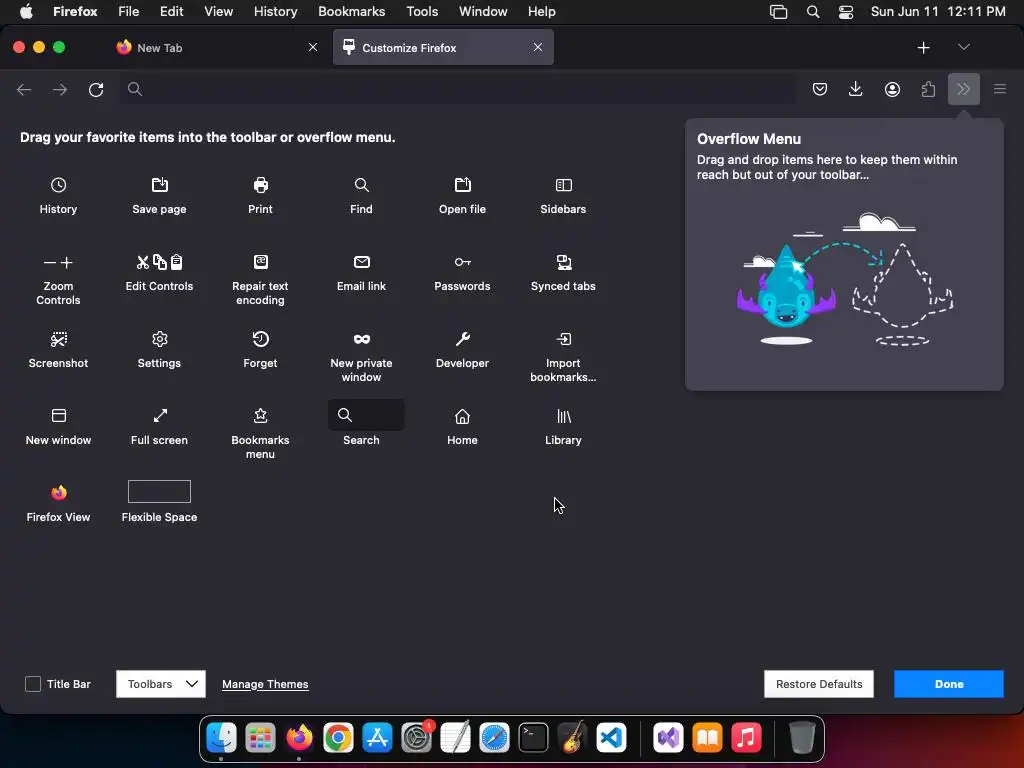Click the Passwords key icon

pos(462,262)
